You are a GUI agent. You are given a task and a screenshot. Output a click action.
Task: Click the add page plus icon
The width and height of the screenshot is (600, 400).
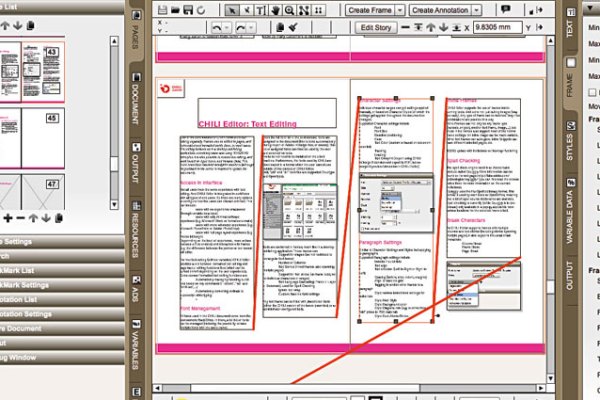pyautogui.click(x=8, y=218)
